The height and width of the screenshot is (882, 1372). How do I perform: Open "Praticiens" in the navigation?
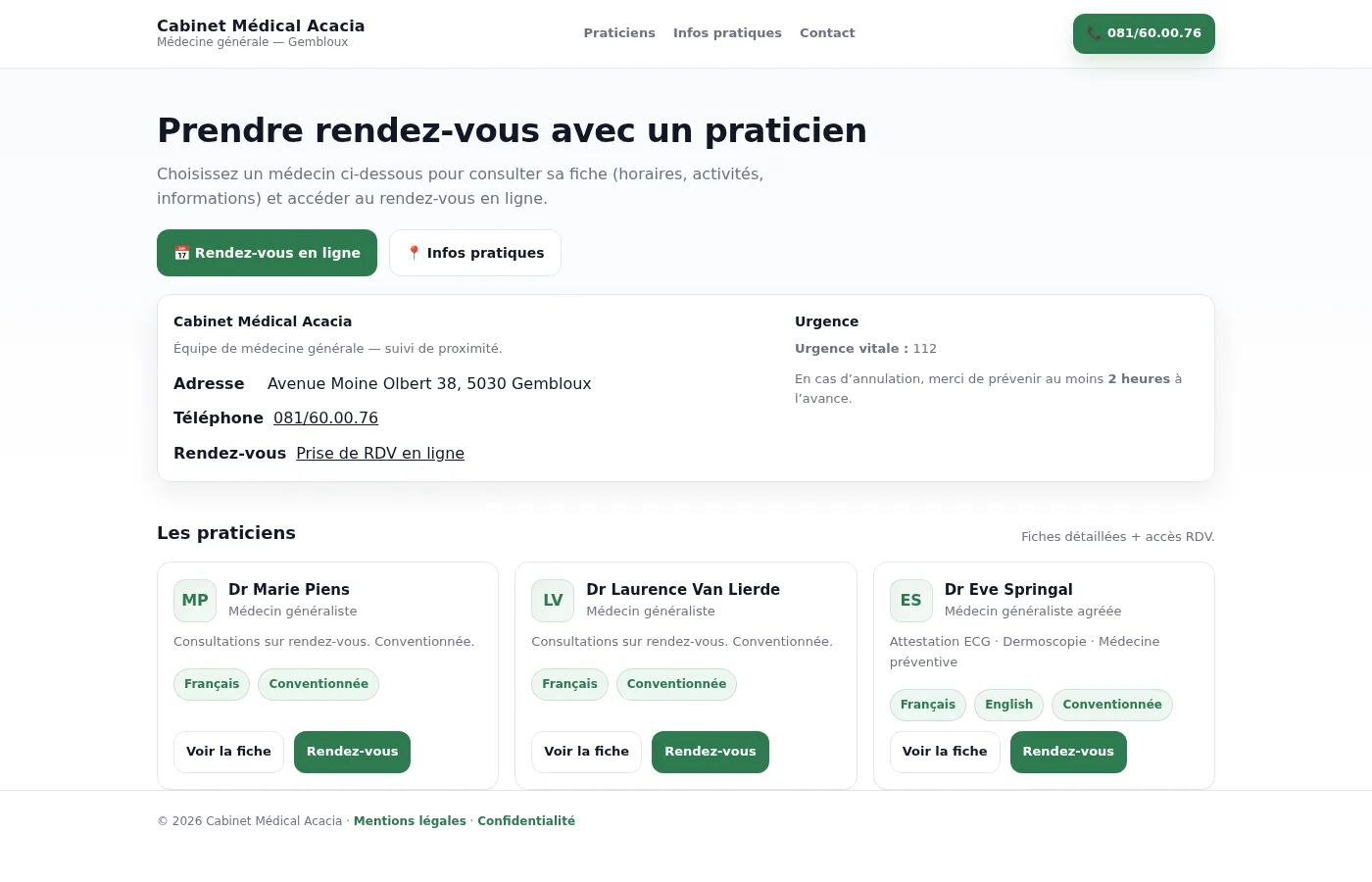(x=619, y=32)
